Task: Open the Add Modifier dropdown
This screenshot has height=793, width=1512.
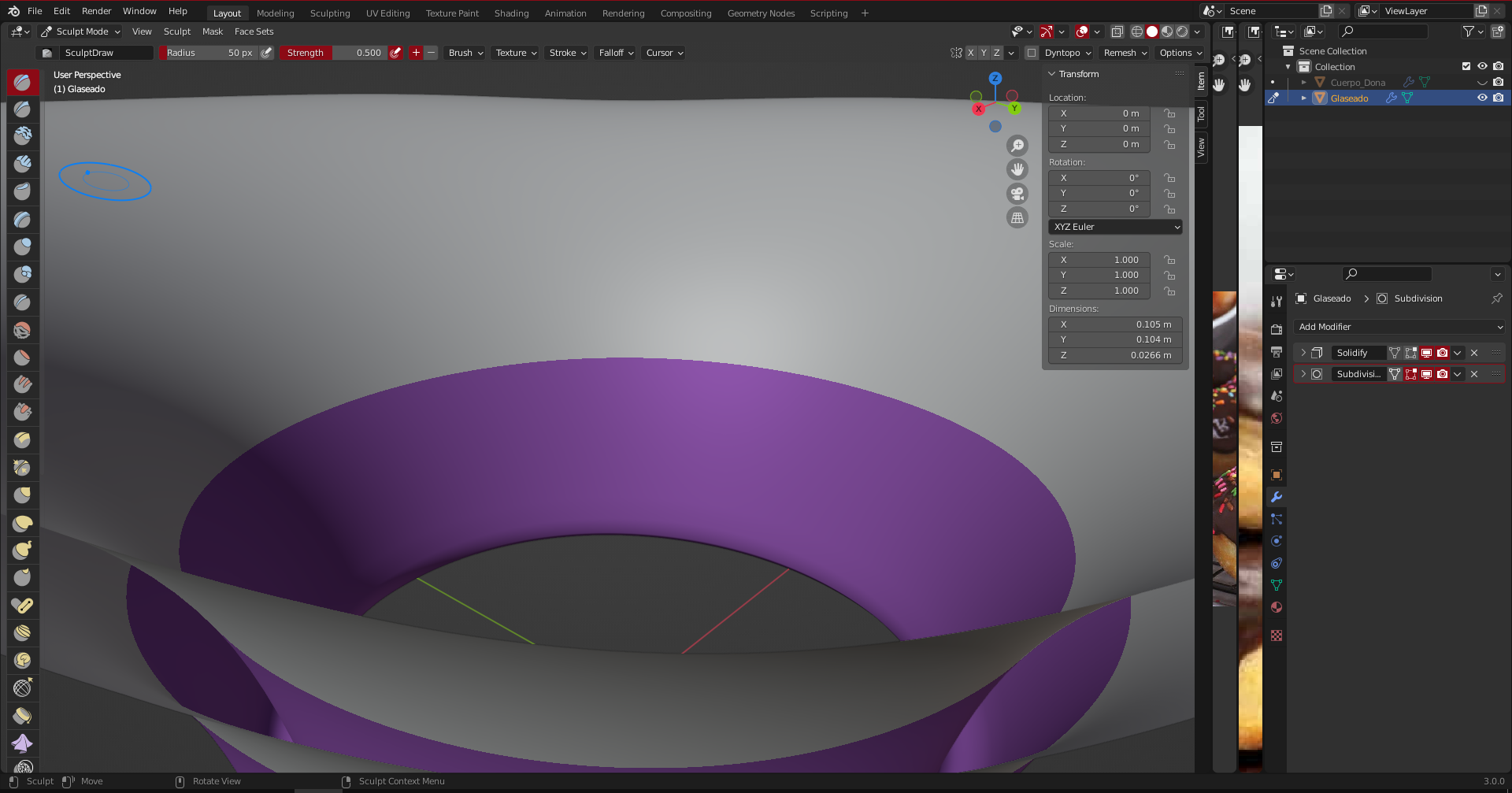Action: [x=1399, y=327]
